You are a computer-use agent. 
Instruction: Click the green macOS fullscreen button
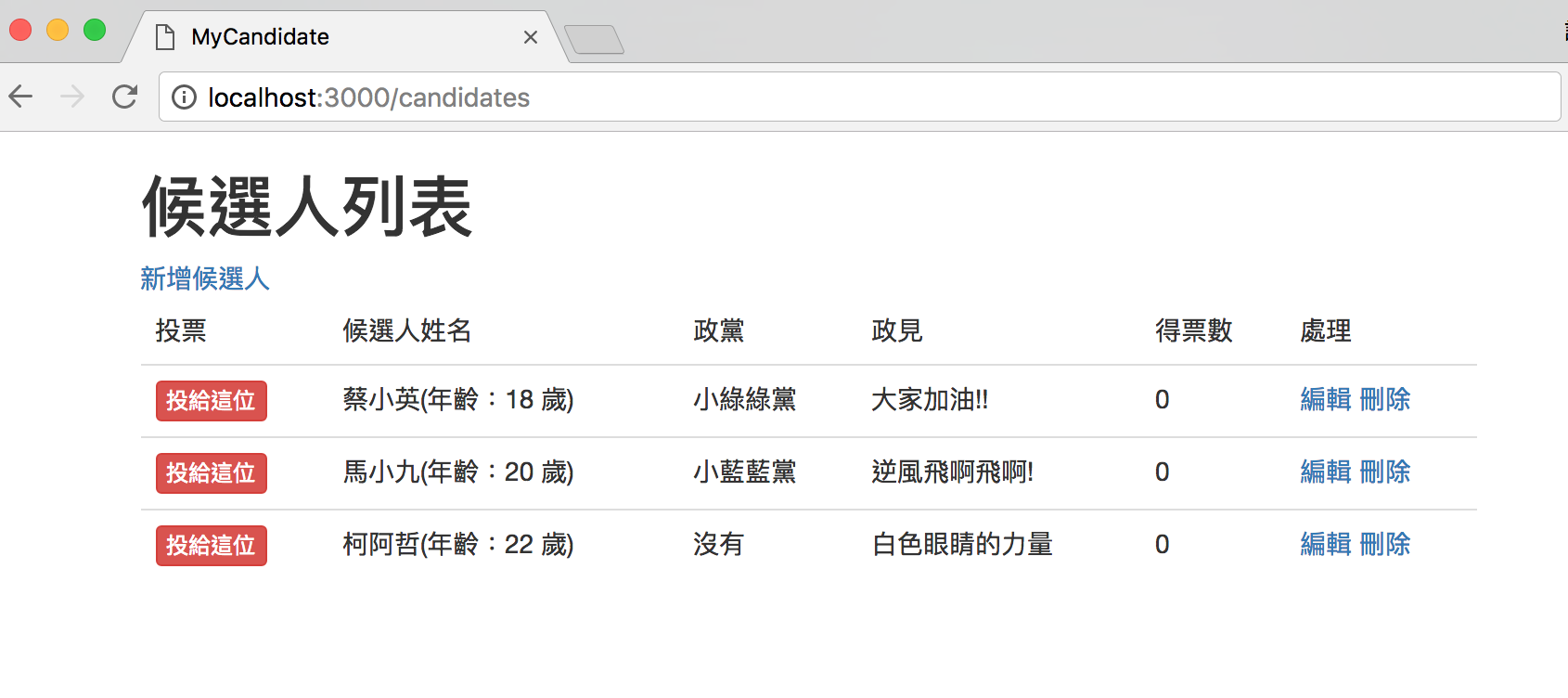(x=95, y=30)
